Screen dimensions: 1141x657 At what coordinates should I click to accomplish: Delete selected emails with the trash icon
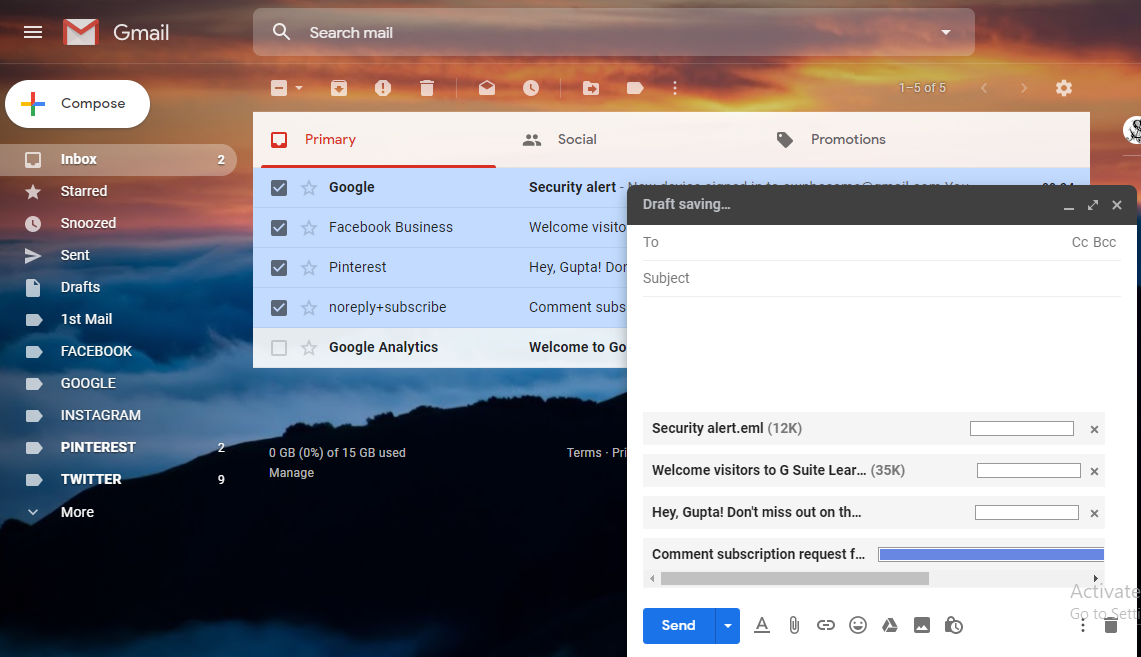click(x=427, y=88)
